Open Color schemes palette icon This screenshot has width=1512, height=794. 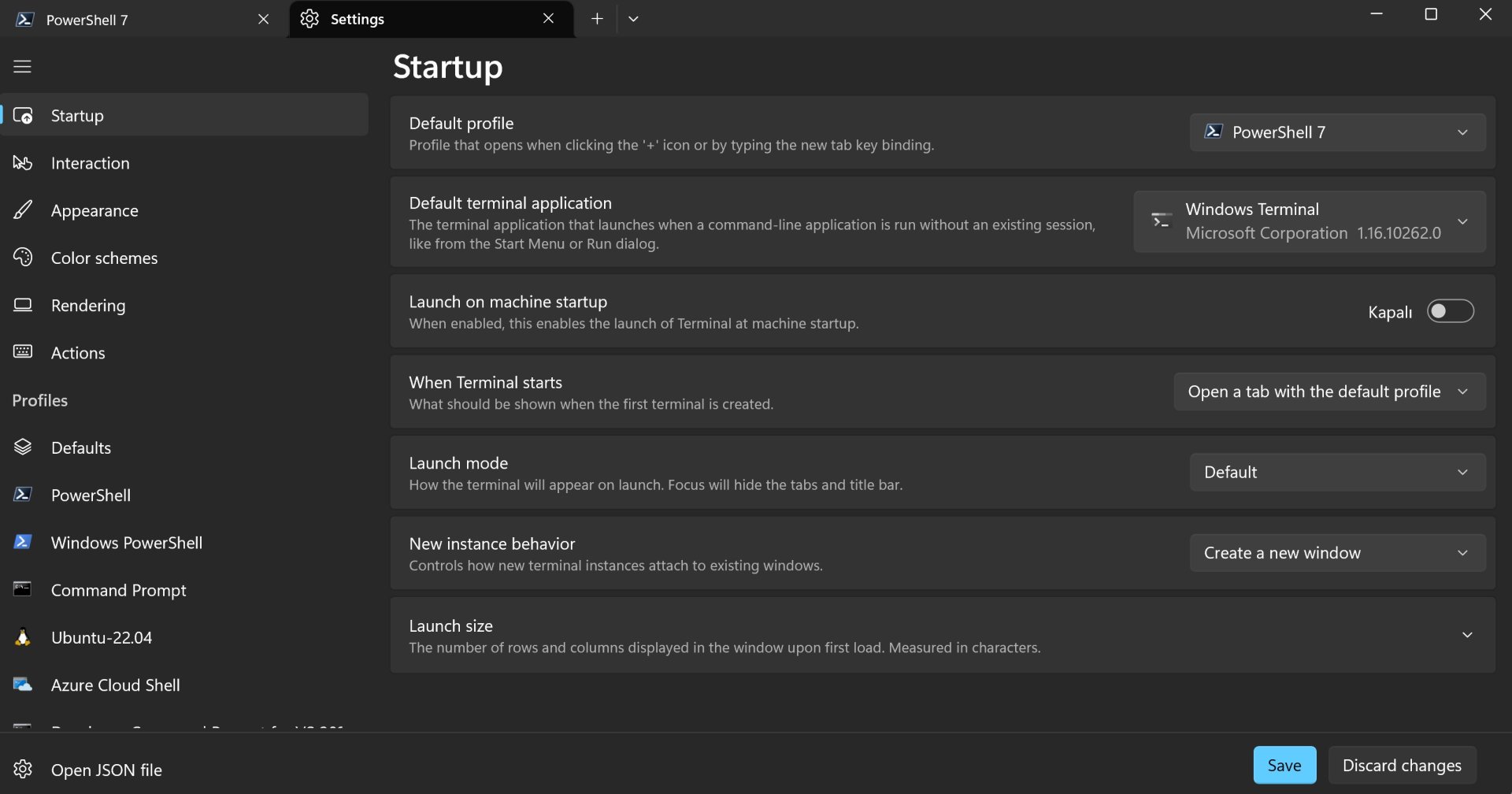point(23,258)
